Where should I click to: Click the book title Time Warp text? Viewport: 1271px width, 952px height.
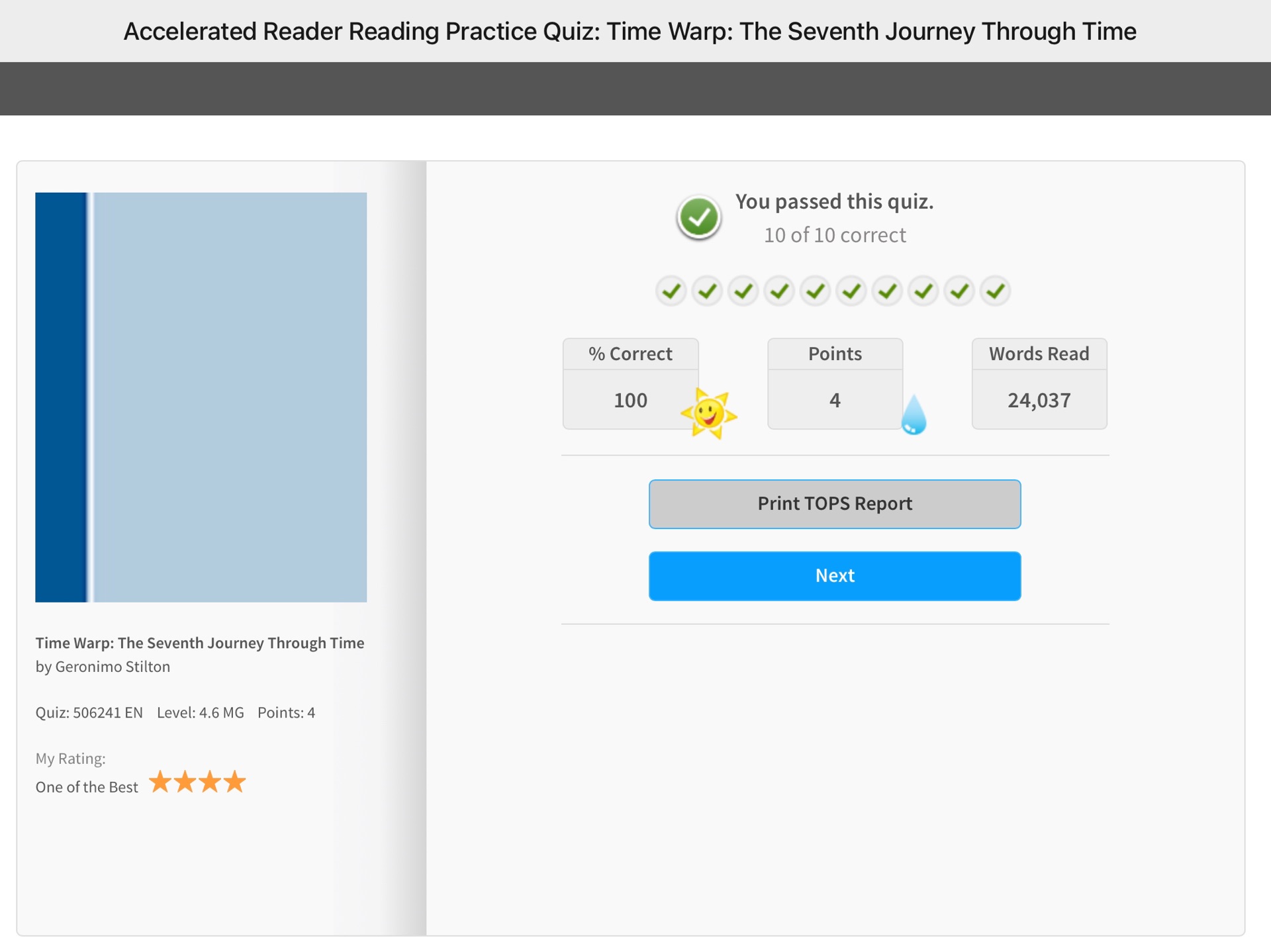200,643
